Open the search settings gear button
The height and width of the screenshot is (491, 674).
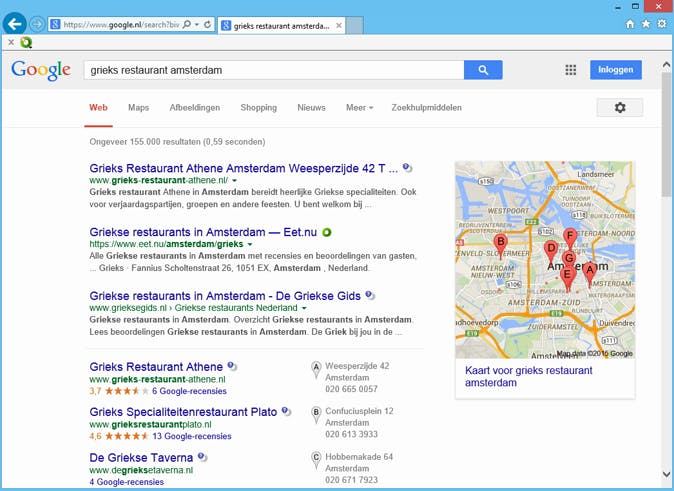pyautogui.click(x=620, y=107)
